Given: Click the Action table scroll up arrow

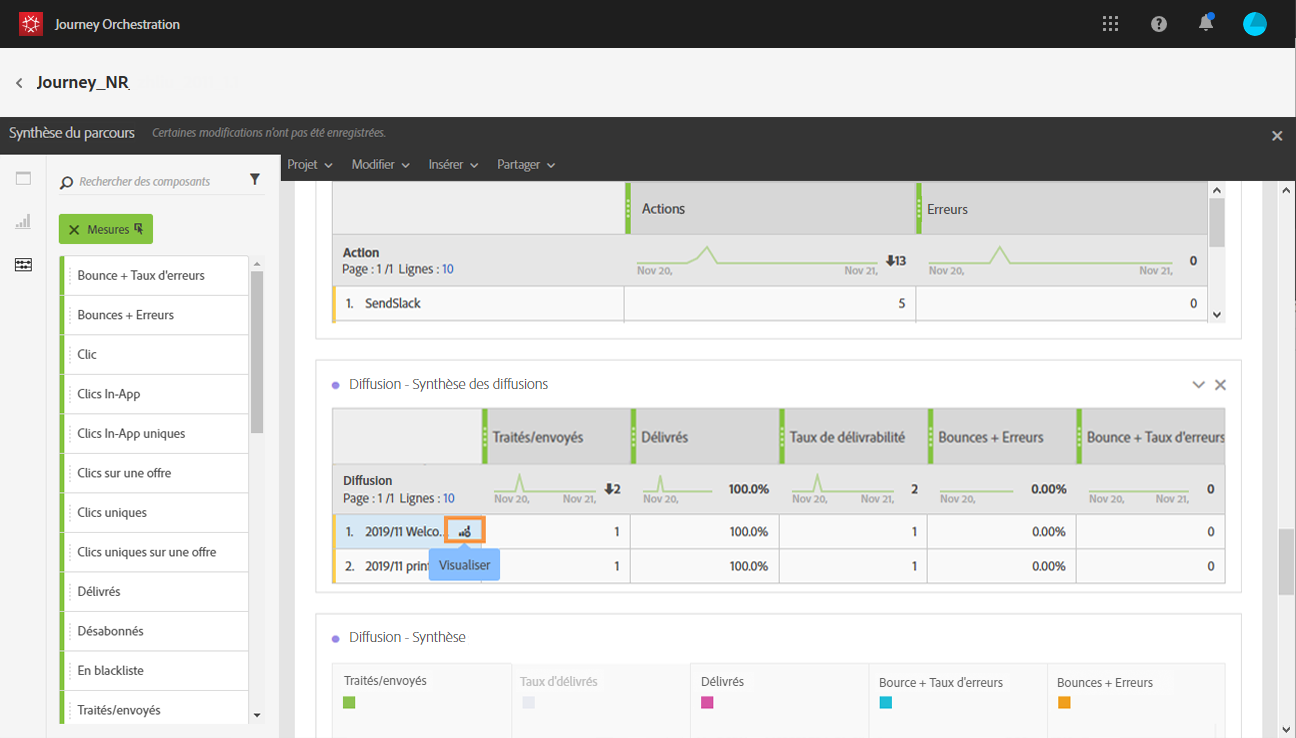Looking at the screenshot, I should (1217, 190).
